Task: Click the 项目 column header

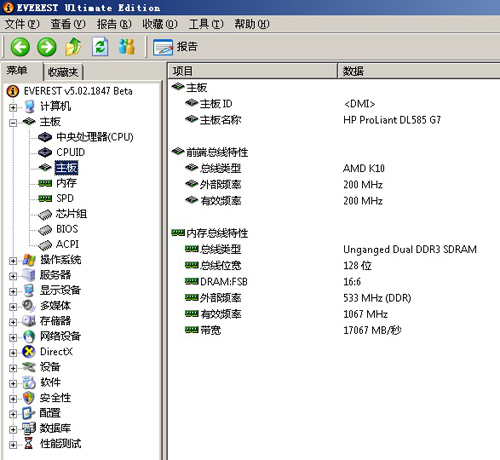Action: (252, 71)
